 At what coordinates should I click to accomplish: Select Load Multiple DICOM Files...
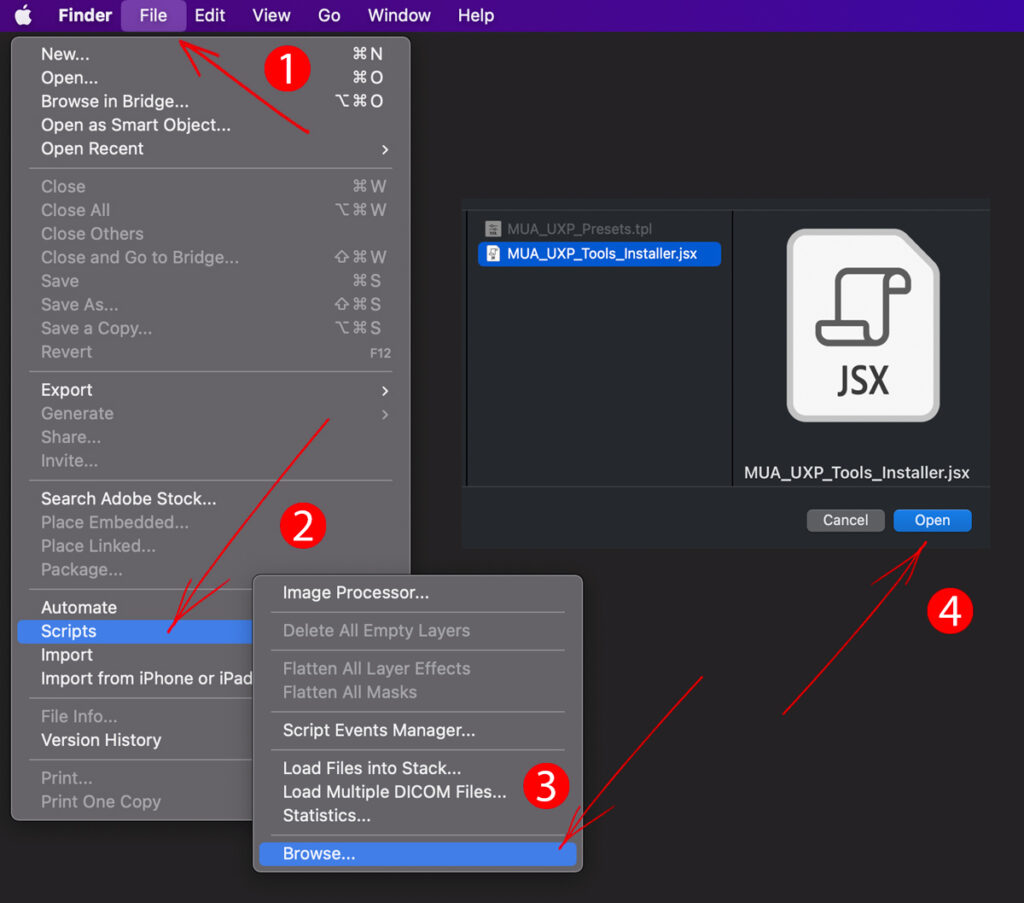(x=418, y=791)
